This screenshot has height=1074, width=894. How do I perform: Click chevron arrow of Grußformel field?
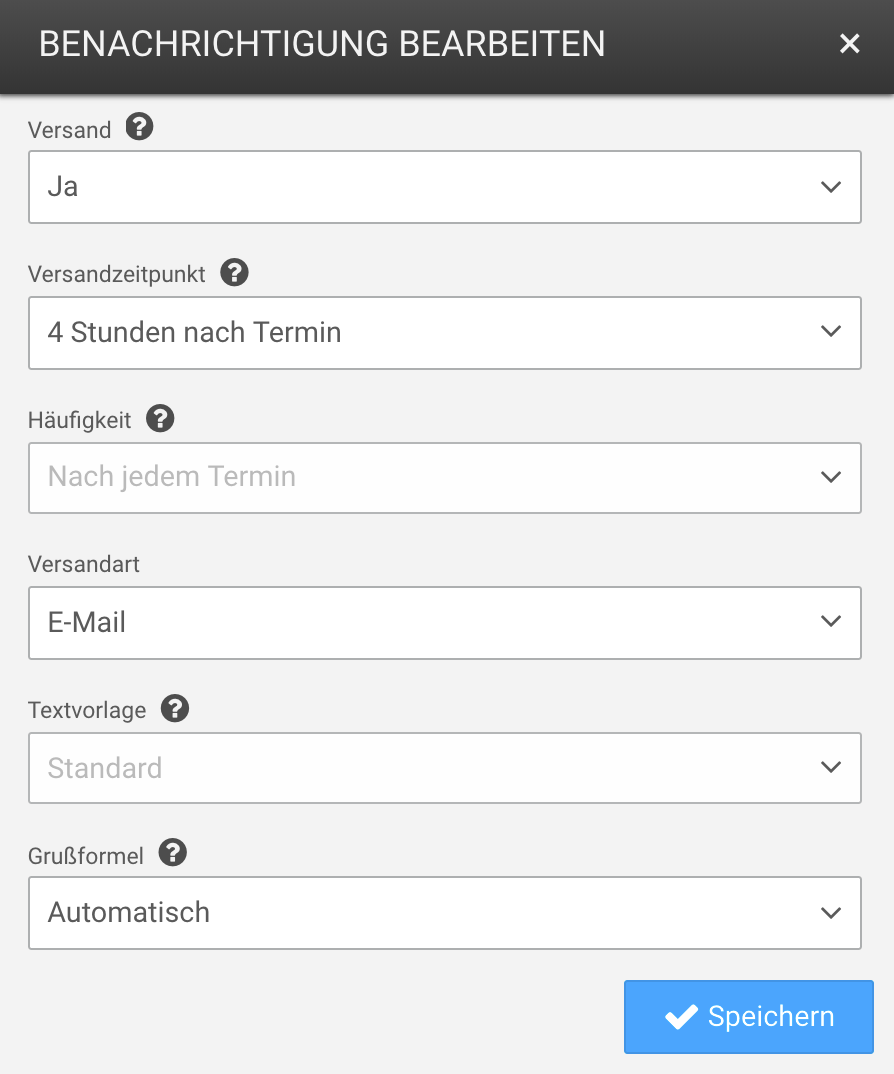830,913
